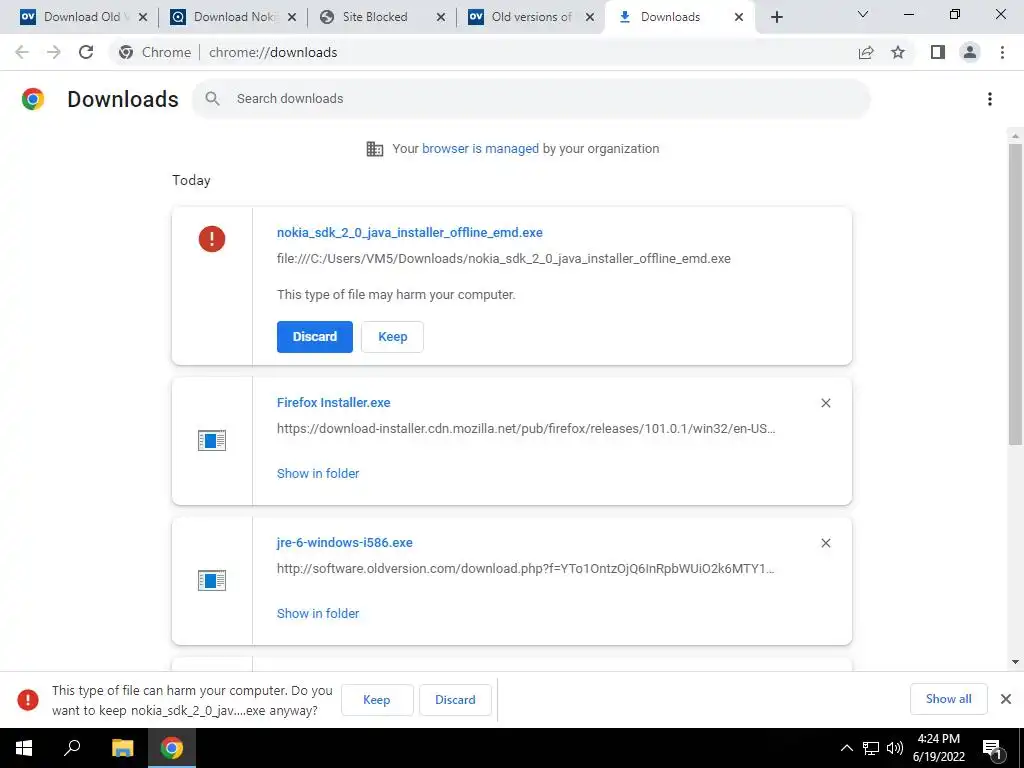Open the side panel icon
Screen dimensions: 1024x768
click(938, 52)
